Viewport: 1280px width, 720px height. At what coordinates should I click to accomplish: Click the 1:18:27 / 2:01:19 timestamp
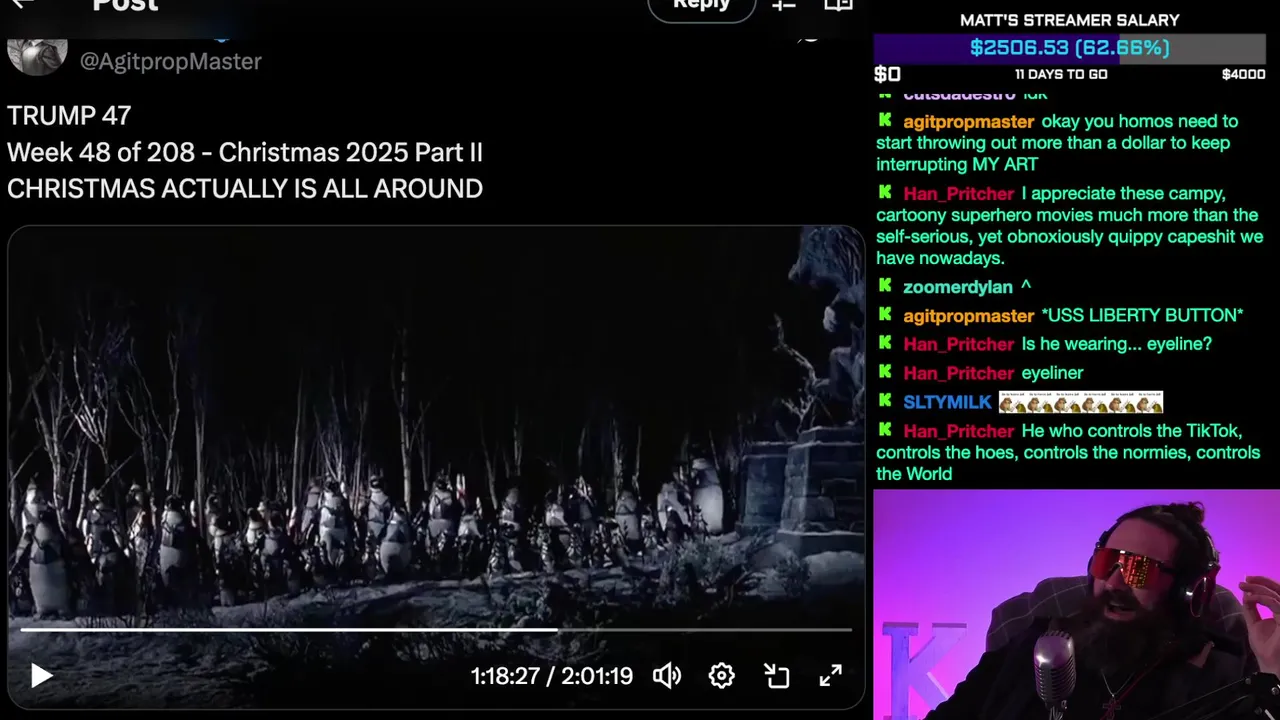click(x=552, y=676)
